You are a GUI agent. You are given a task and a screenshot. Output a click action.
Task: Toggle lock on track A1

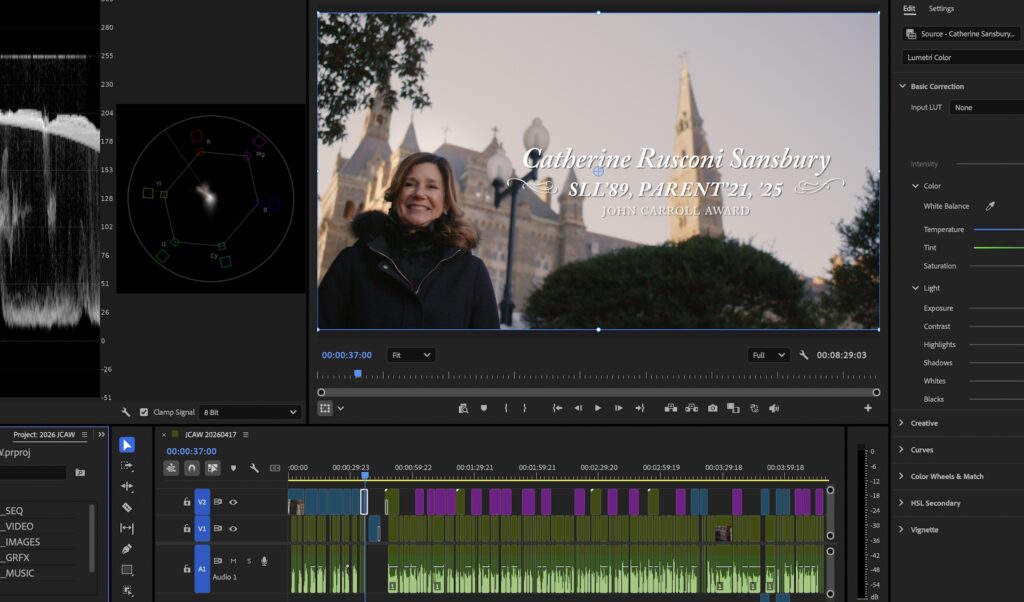pos(187,569)
